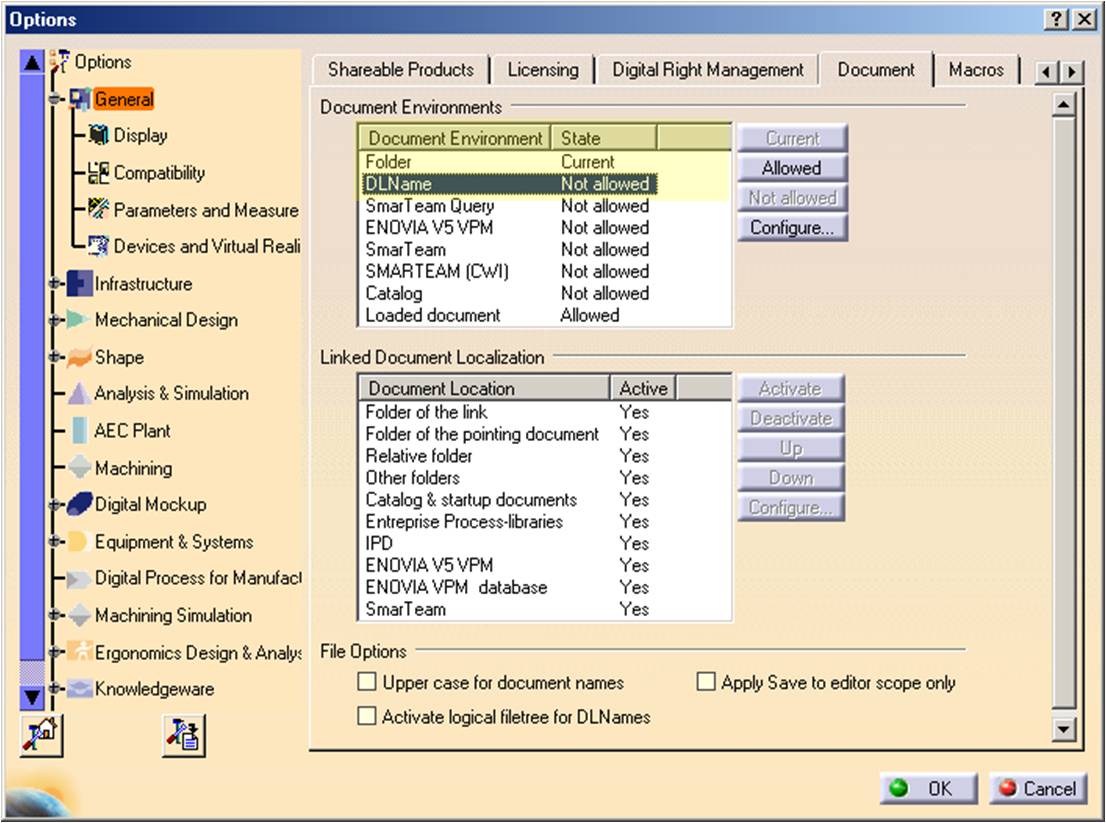Switch to the Macros tab
This screenshot has height=823, width=1106.
976,70
